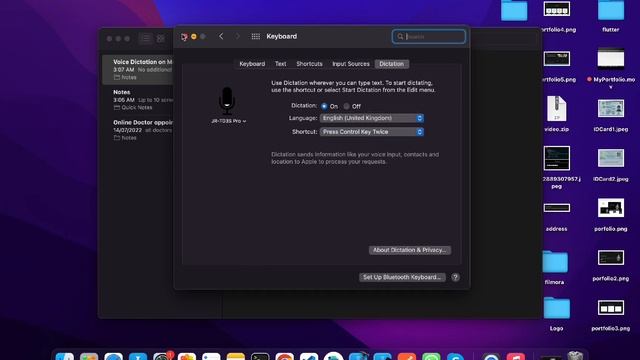
Task: Select the address file on desktop
Action: click(x=557, y=208)
